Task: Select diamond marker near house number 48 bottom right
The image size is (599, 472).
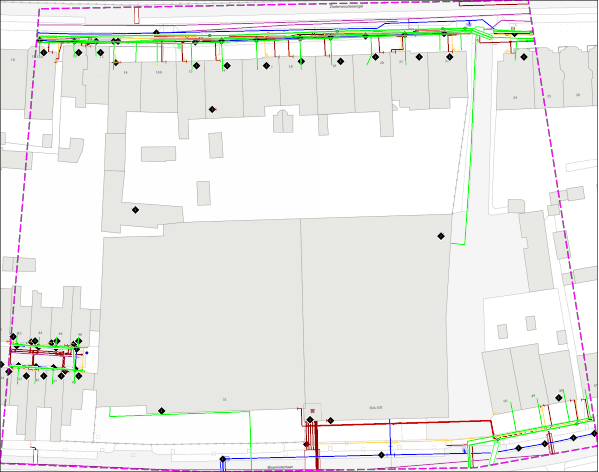Action: click(x=559, y=398)
